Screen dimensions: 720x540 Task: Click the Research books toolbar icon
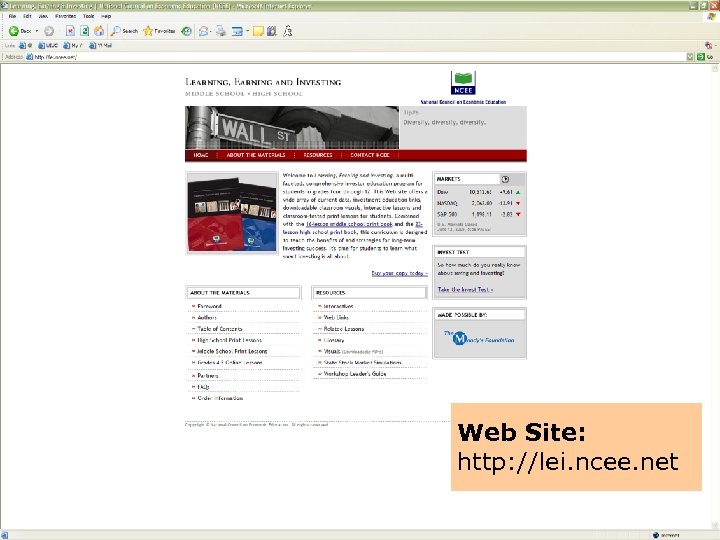click(x=272, y=31)
